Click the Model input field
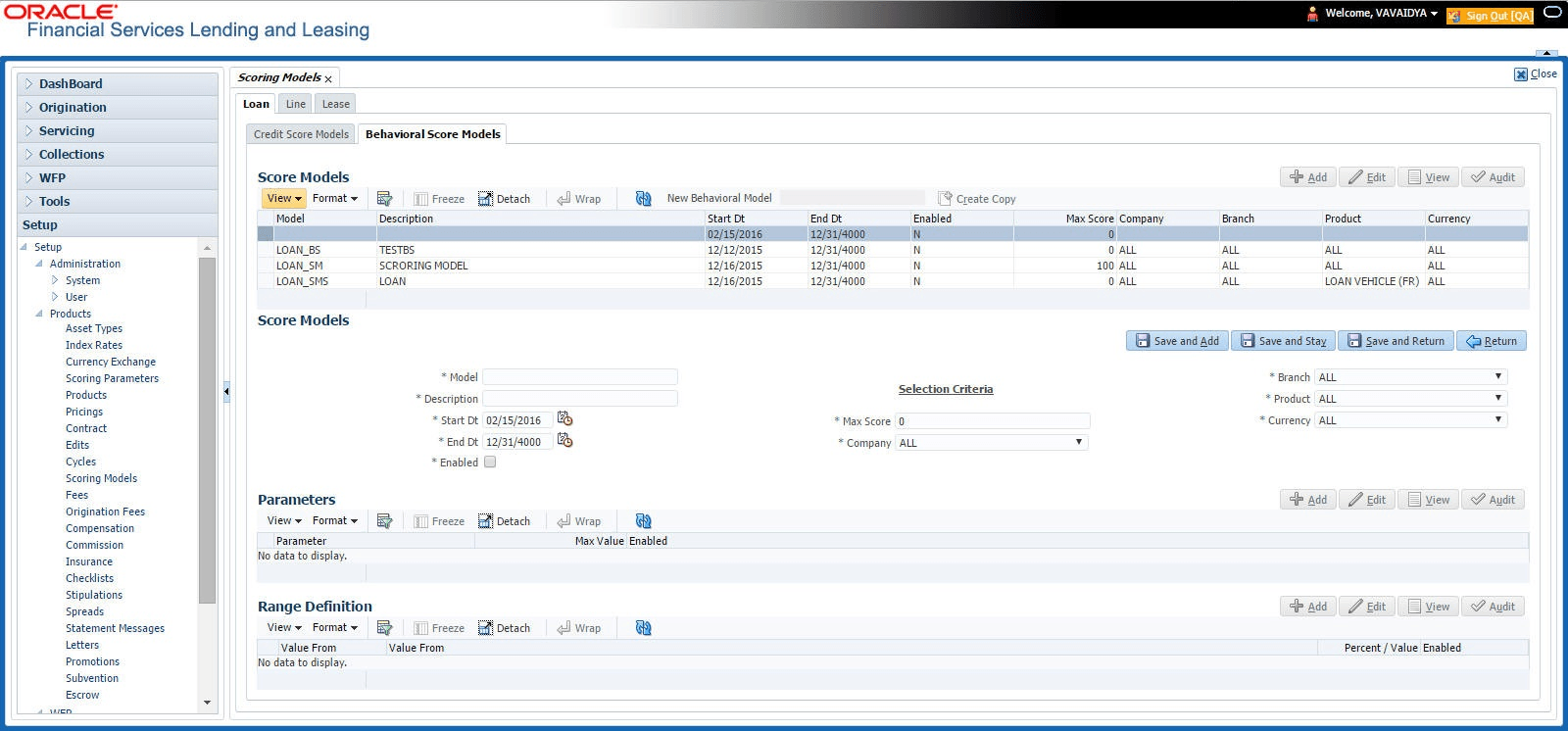The height and width of the screenshot is (731, 1568). [580, 377]
